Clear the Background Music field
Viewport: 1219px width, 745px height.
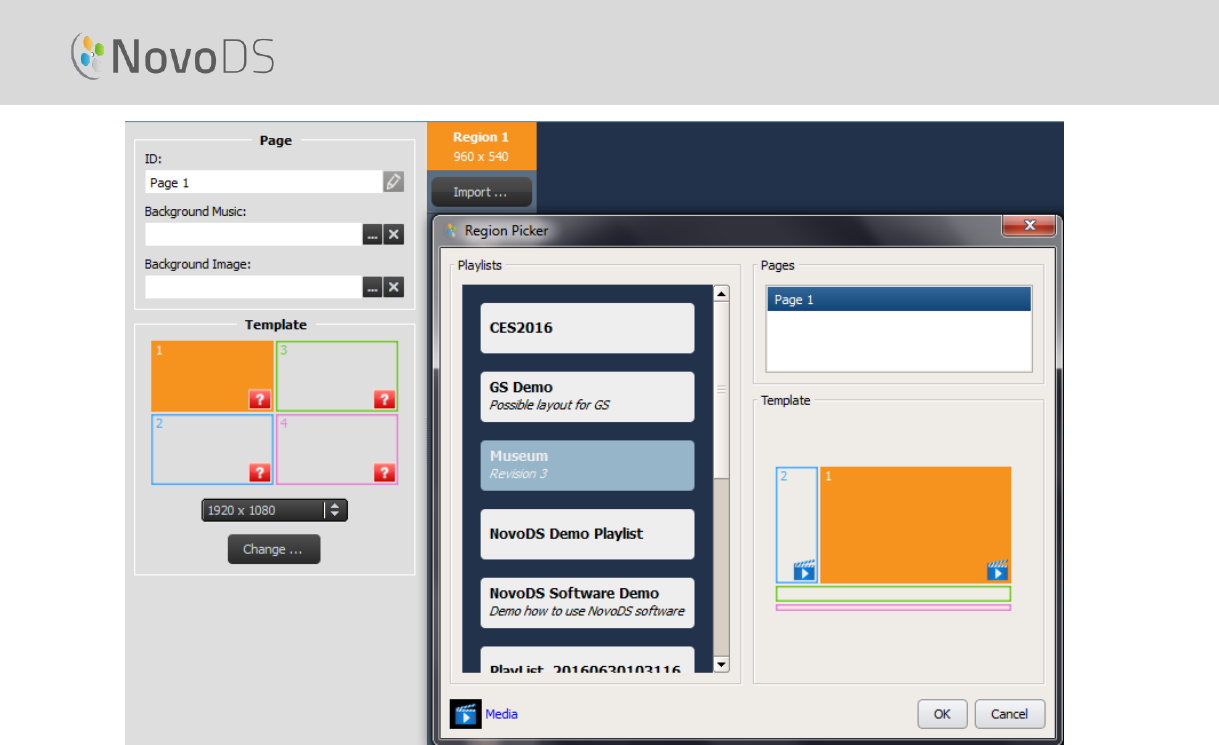click(x=394, y=235)
